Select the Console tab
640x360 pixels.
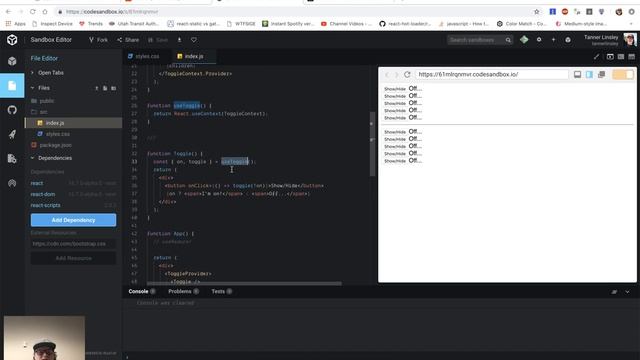point(142,291)
